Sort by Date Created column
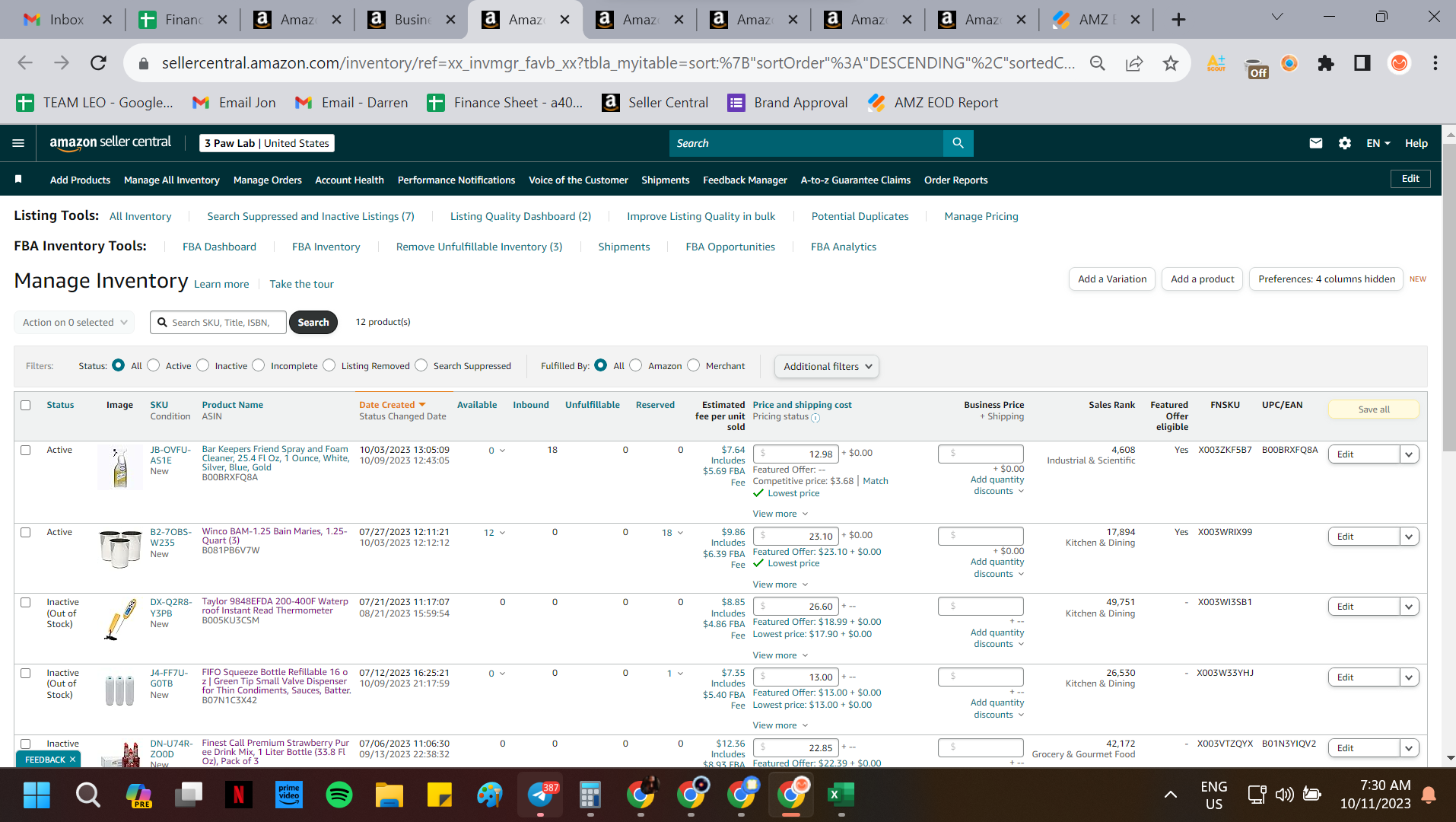1456x822 pixels. tap(392, 405)
